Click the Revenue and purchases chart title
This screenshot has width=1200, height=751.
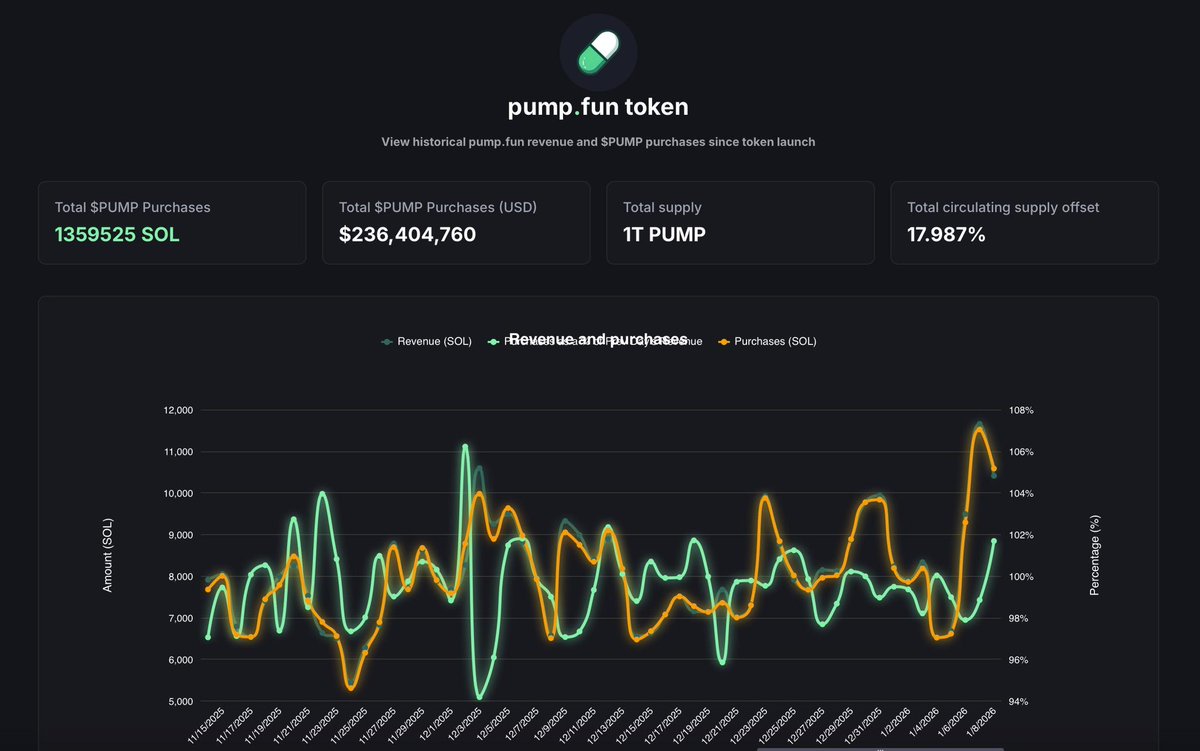(x=597, y=338)
